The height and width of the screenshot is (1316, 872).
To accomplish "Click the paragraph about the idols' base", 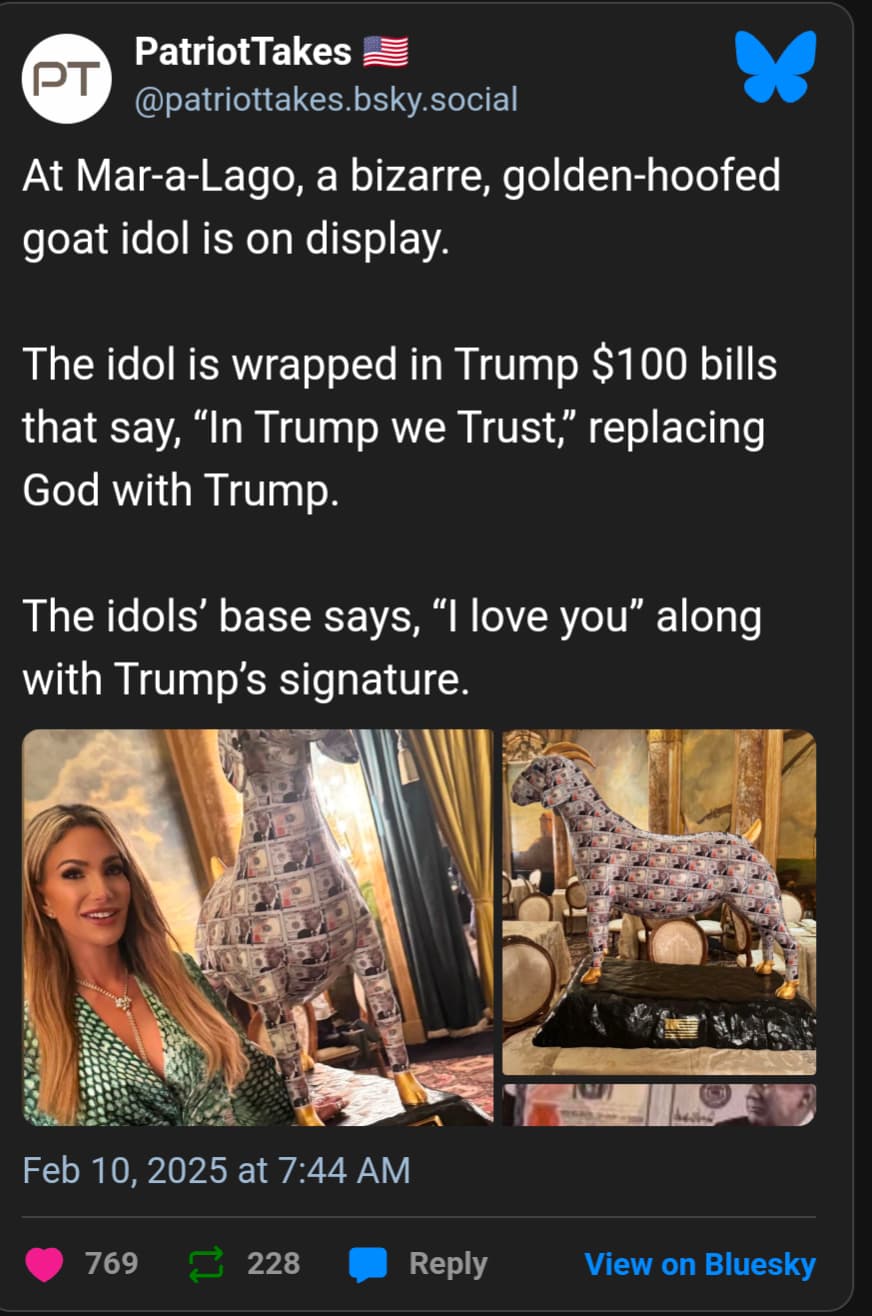I will (391, 649).
